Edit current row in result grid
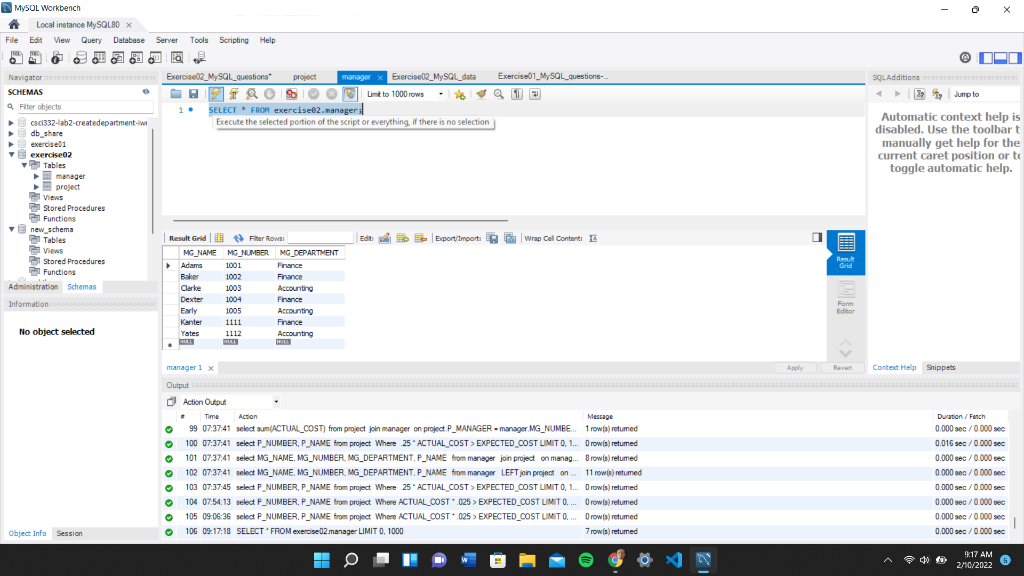This screenshot has height=576, width=1024. coord(385,238)
